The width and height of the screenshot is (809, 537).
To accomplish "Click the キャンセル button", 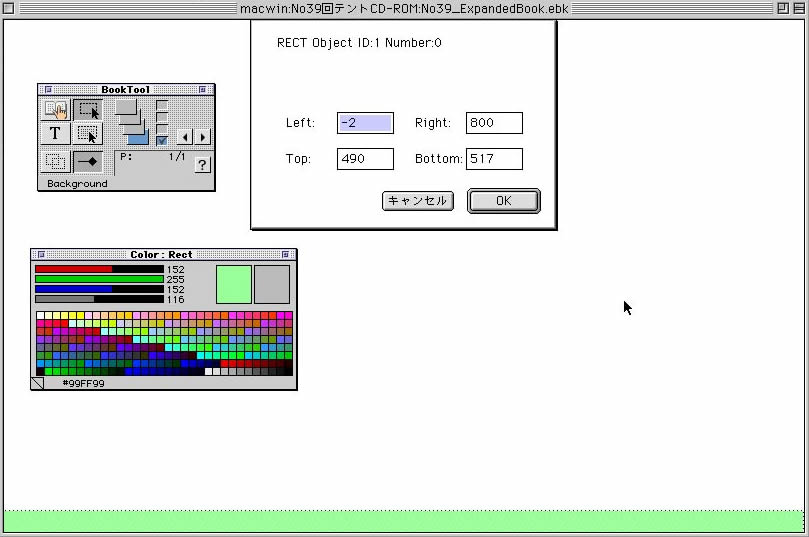I will click(x=418, y=201).
